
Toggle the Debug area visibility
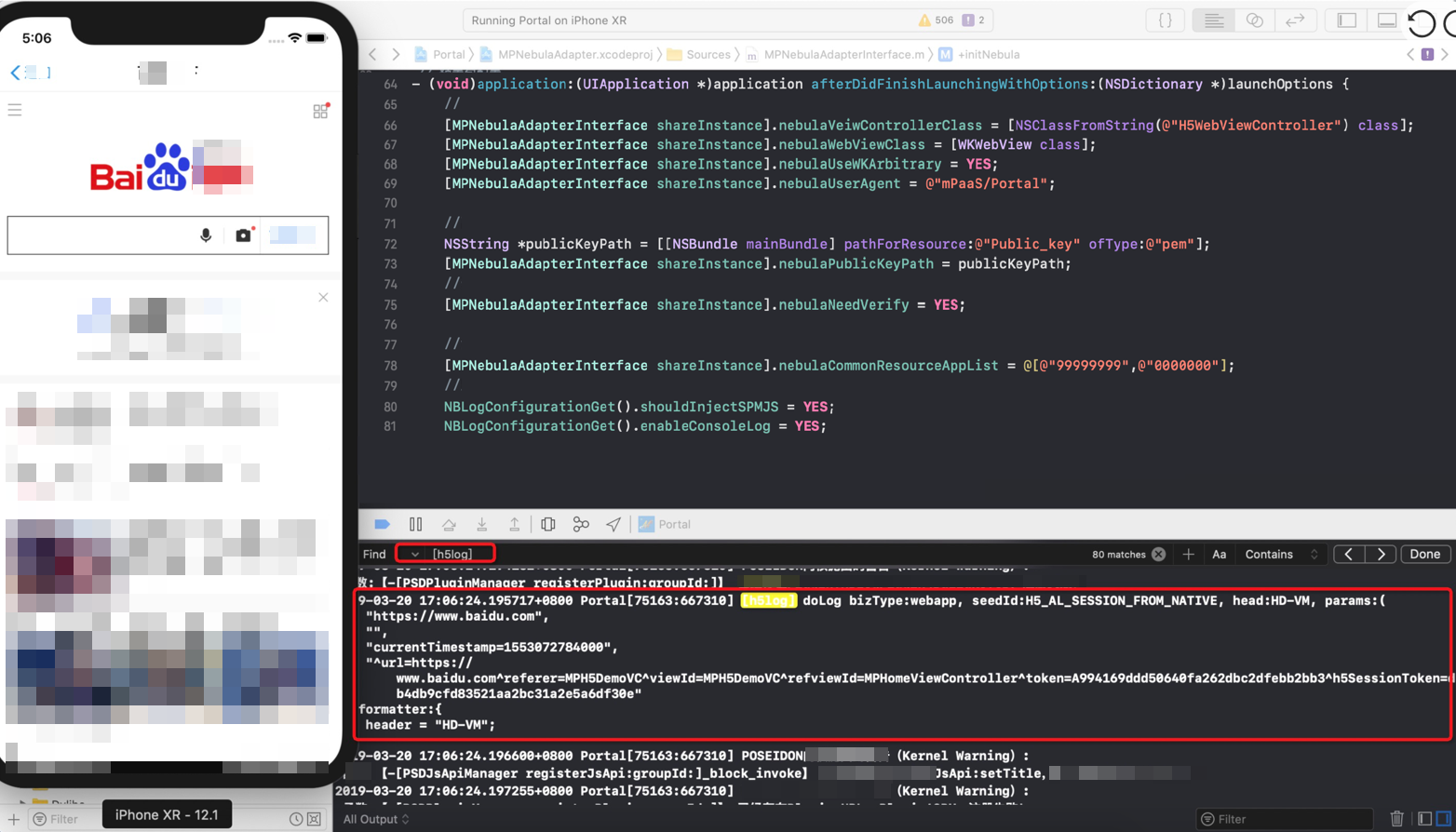[x=1387, y=20]
